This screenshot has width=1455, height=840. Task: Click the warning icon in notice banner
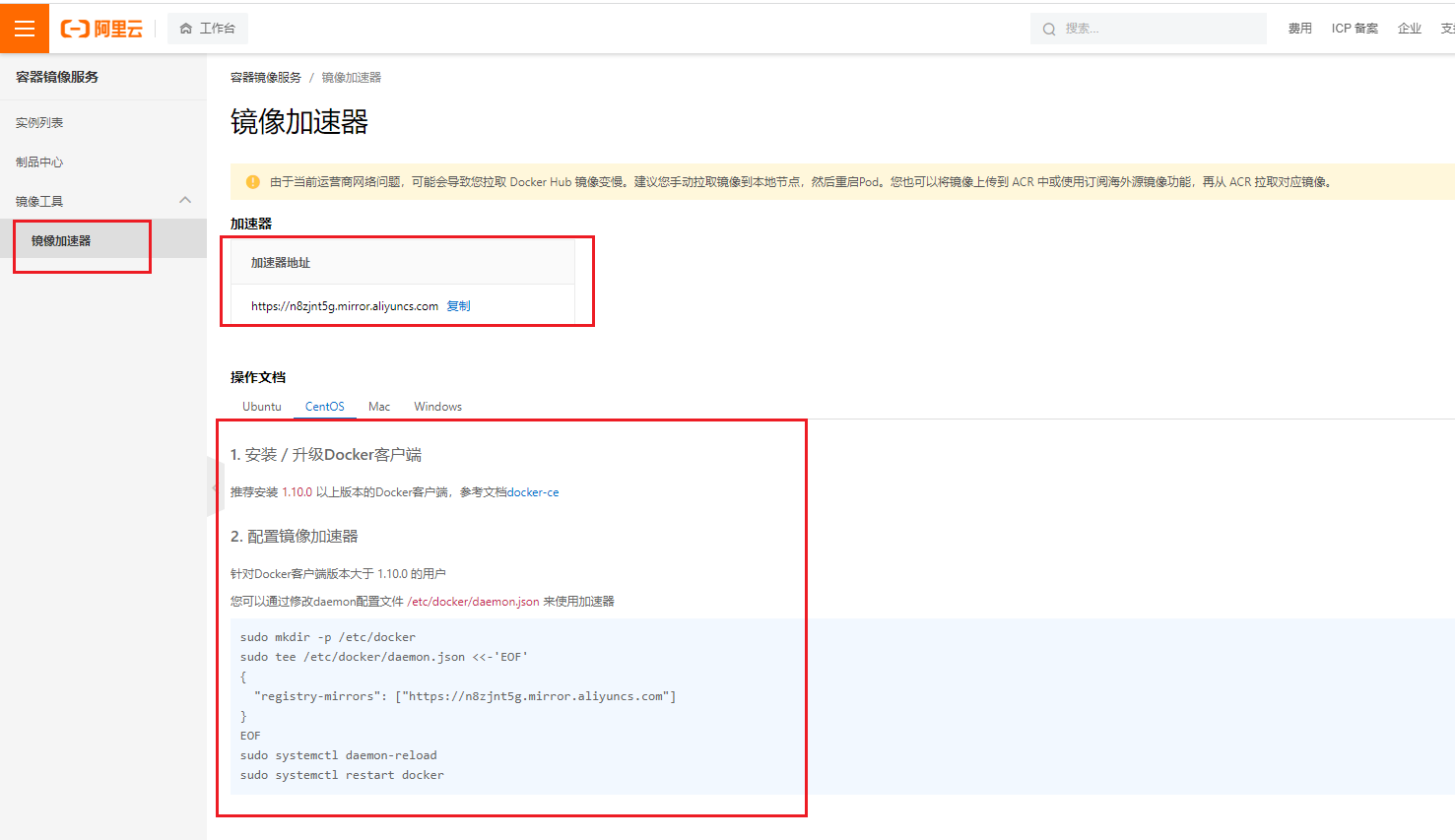point(253,182)
